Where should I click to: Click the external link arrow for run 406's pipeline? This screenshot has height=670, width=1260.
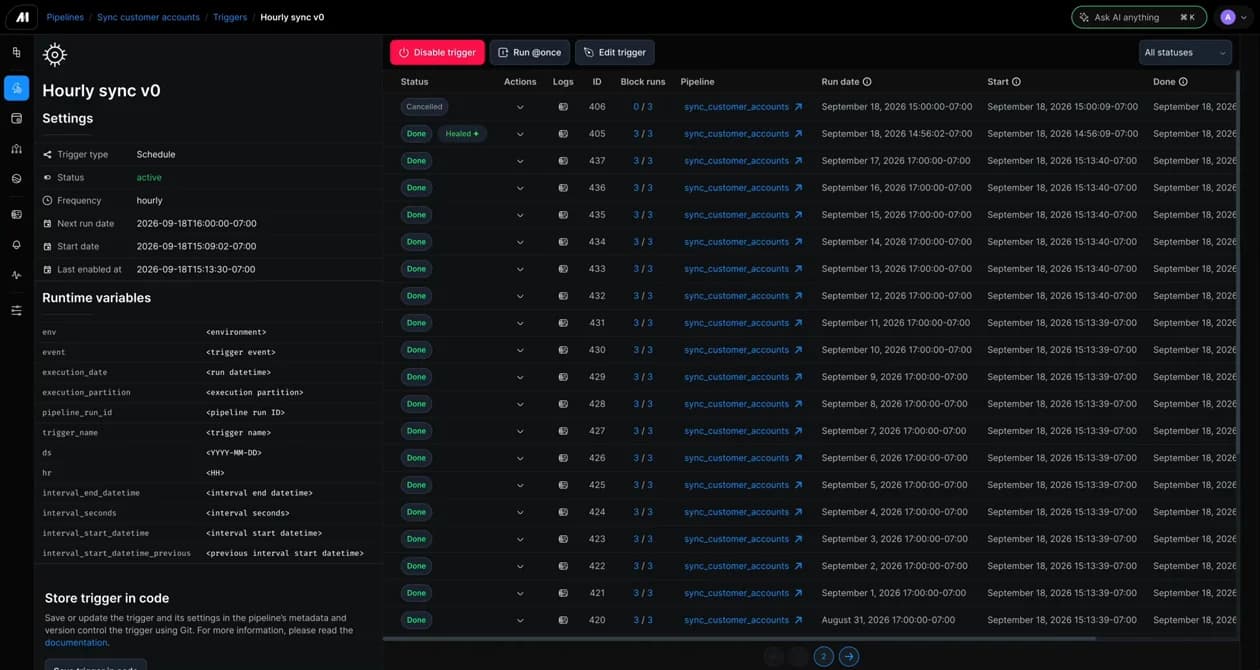798,107
